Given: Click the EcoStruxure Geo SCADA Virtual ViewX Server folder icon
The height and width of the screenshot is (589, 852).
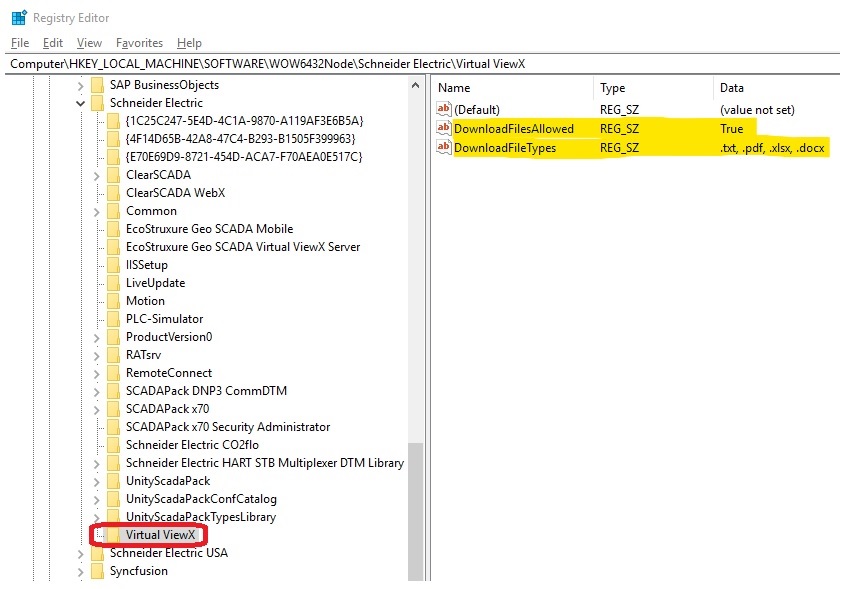Looking at the screenshot, I should pos(114,247).
